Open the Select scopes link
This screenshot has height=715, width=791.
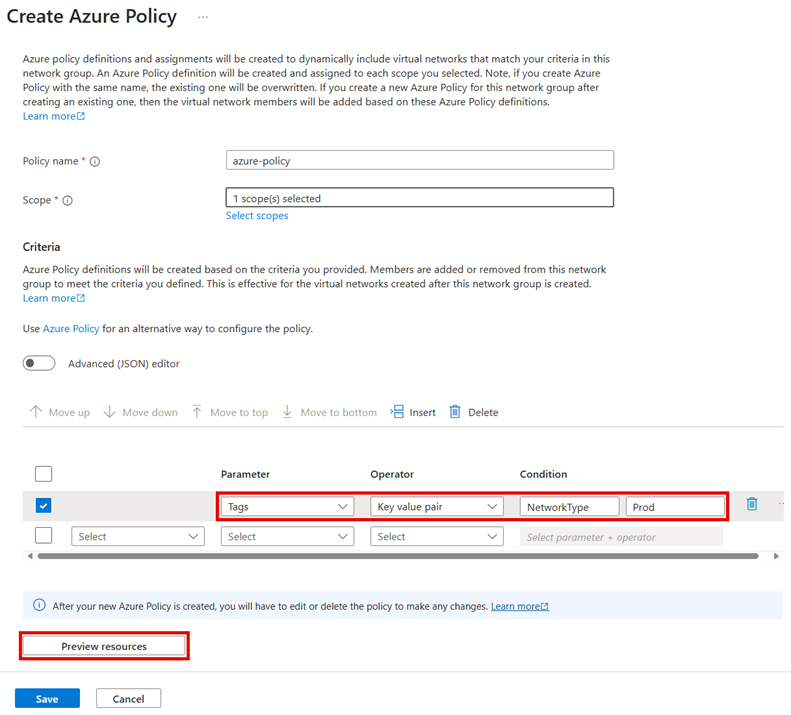pyautogui.click(x=257, y=216)
